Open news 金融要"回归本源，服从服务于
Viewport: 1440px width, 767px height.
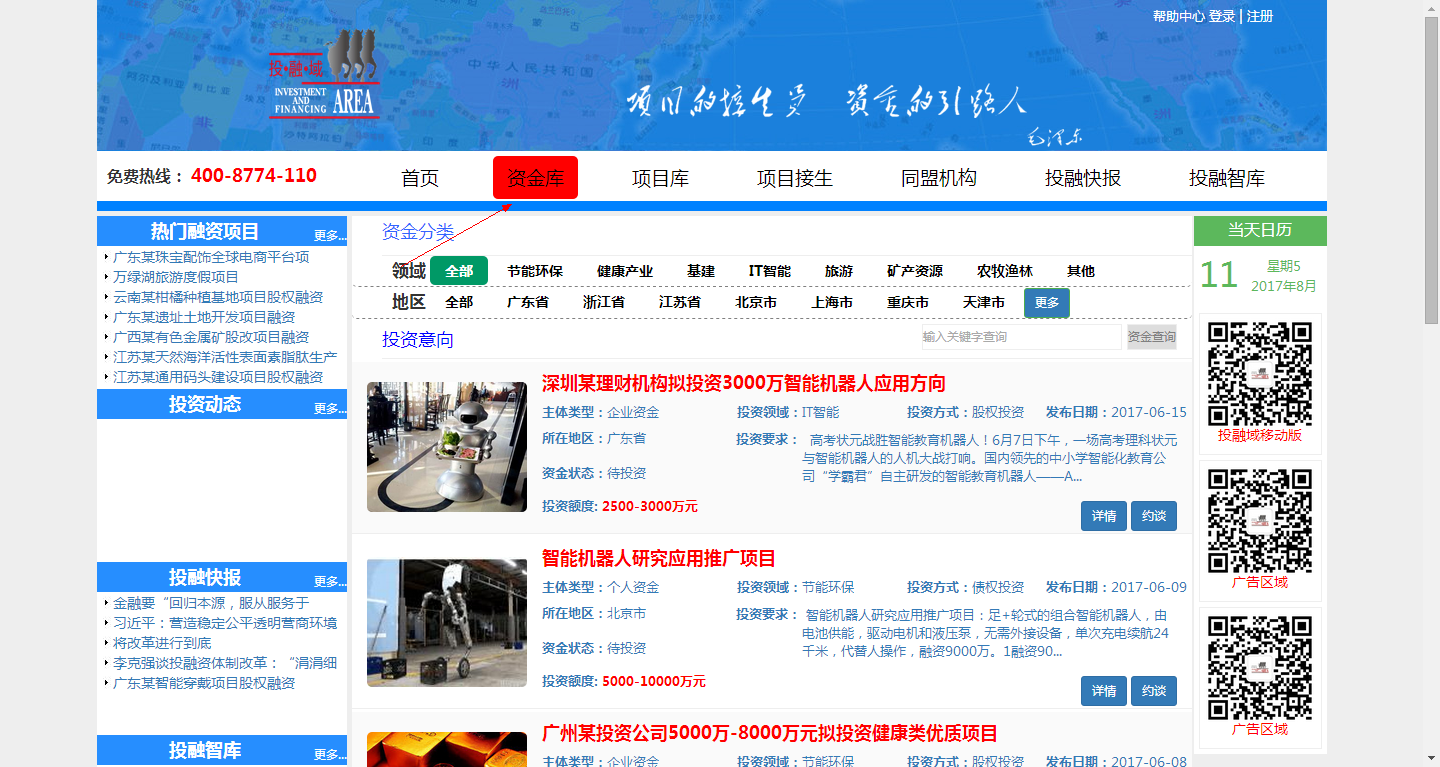pyautogui.click(x=211, y=603)
